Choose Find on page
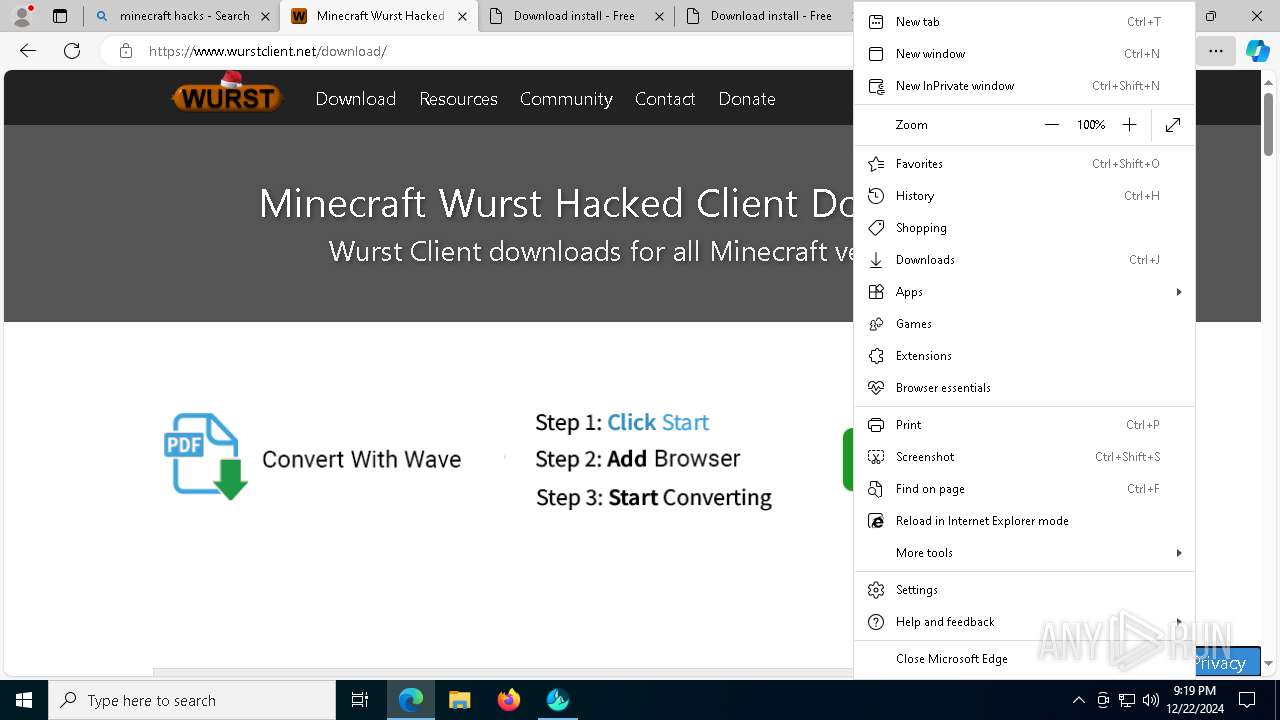This screenshot has height=720, width=1280. pyautogui.click(x=1024, y=489)
